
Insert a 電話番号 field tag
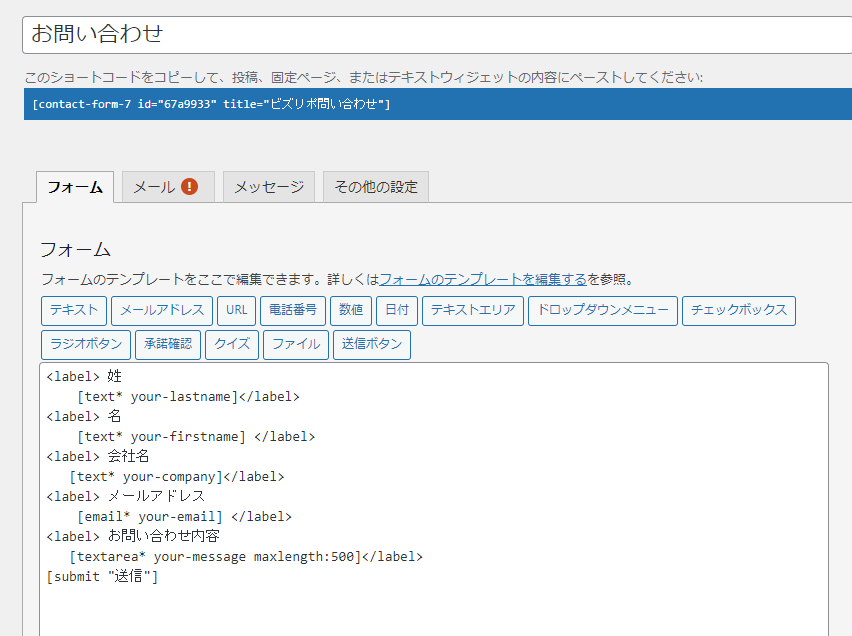[293, 310]
